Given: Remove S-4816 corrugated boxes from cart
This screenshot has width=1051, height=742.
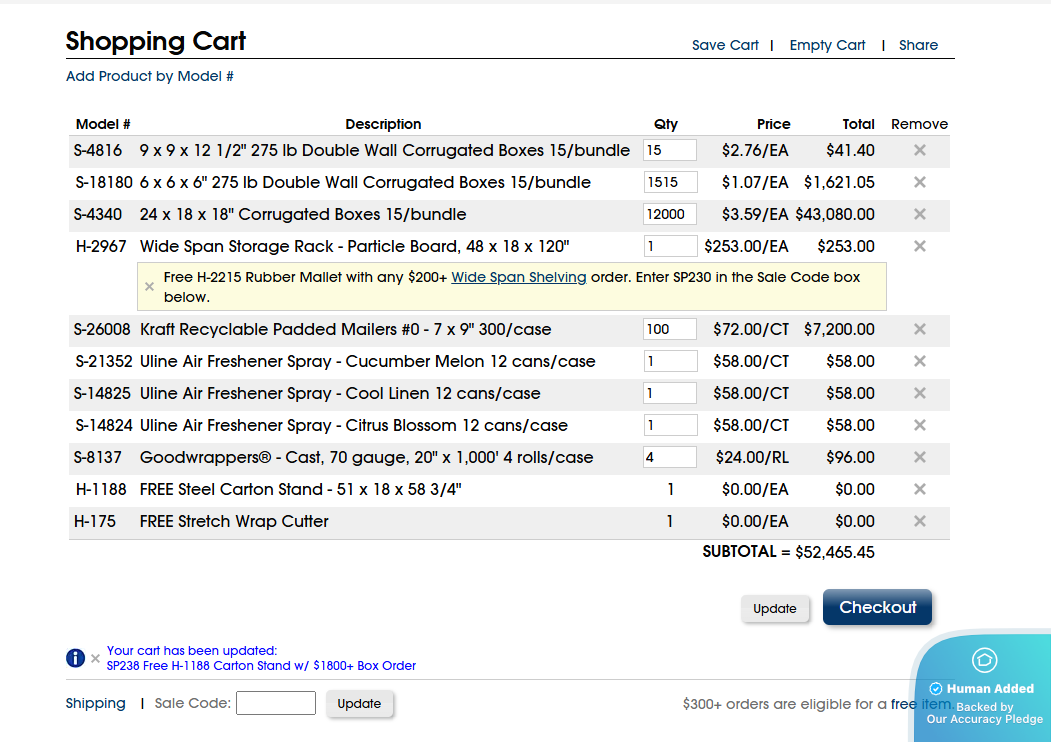Looking at the screenshot, I should [x=919, y=150].
